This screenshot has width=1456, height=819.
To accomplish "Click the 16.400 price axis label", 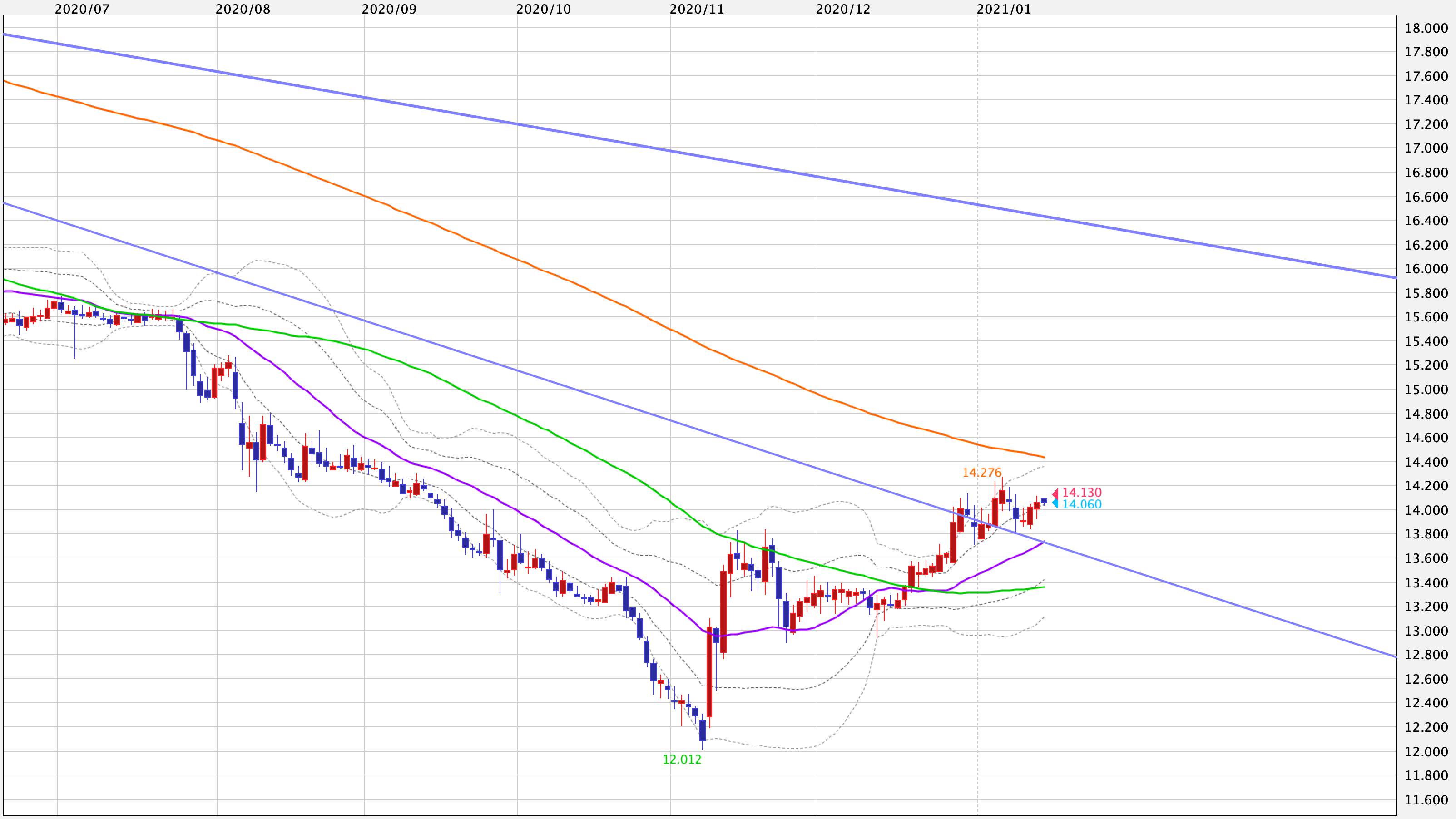I will 1426,221.
